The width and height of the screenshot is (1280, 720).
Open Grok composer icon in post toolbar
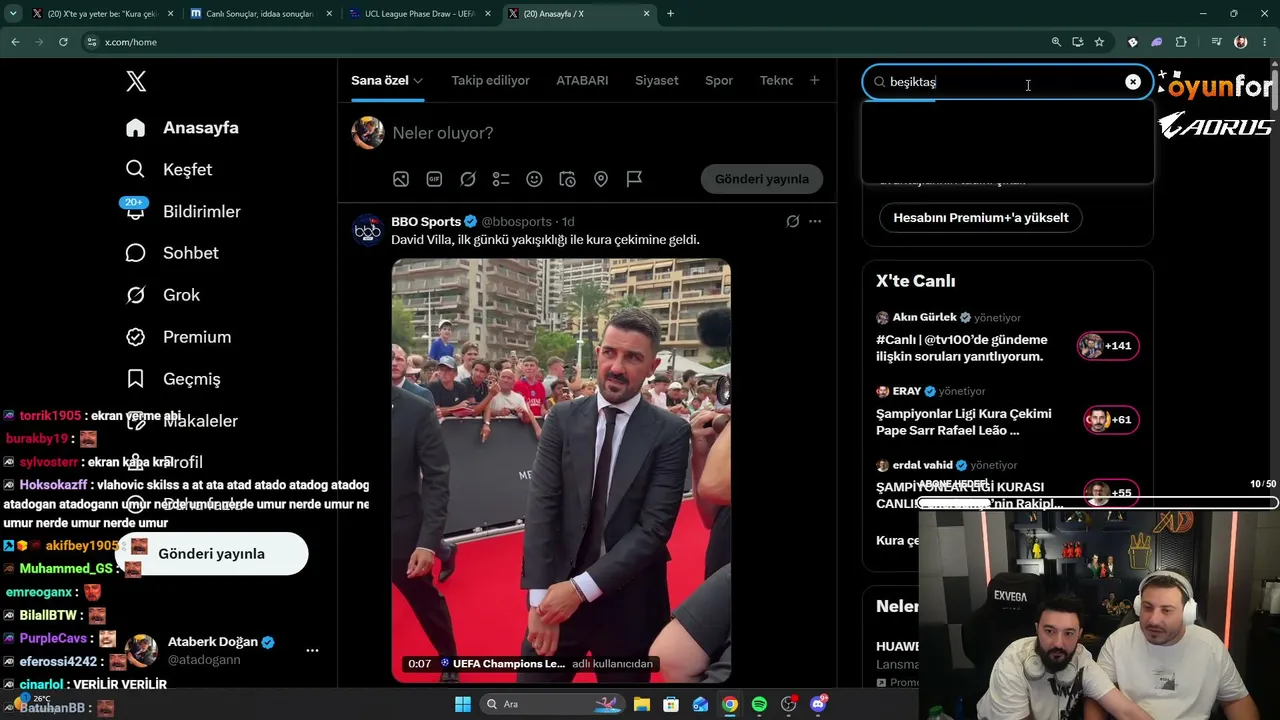coord(467,179)
